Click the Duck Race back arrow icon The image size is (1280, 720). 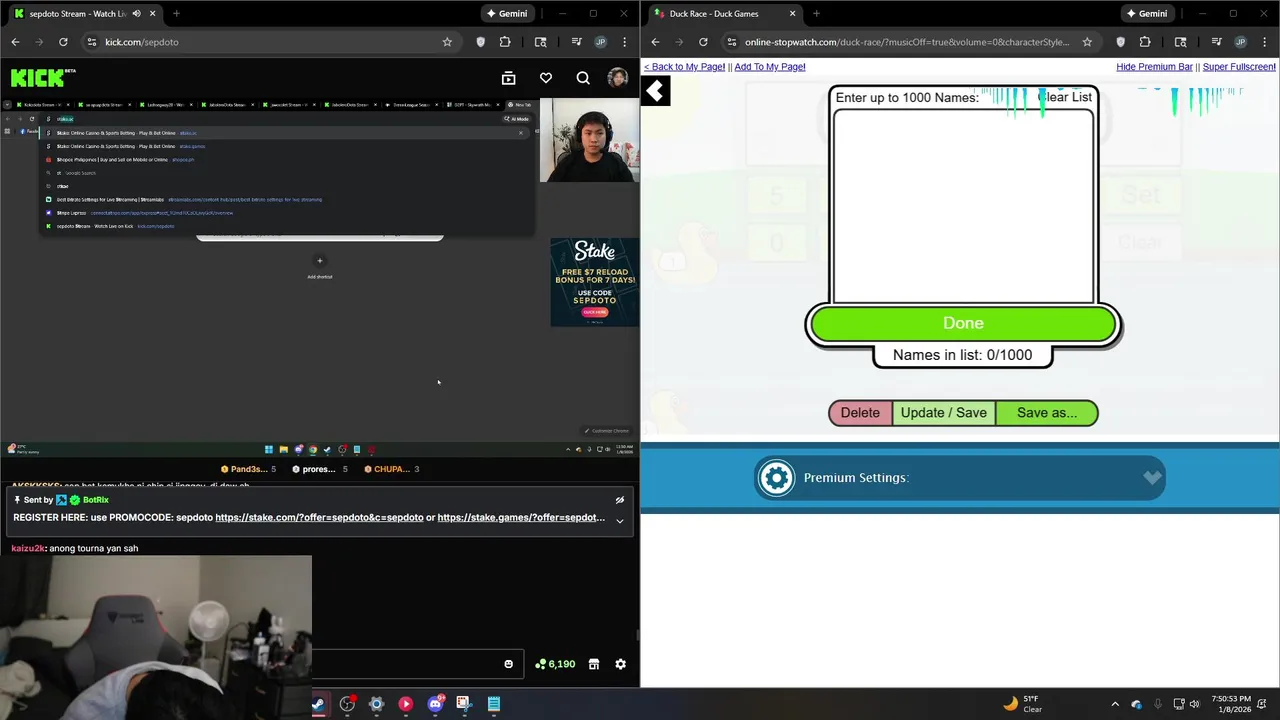pyautogui.click(x=655, y=92)
